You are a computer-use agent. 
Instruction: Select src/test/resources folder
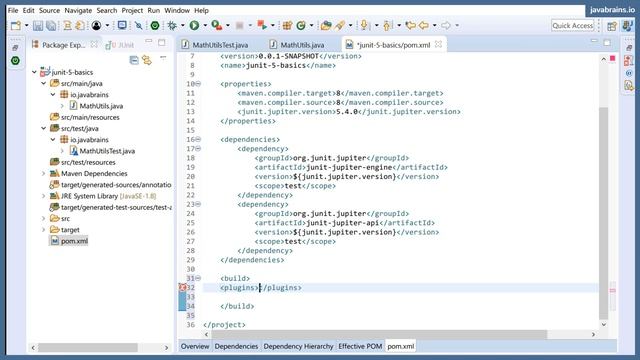click(x=83, y=162)
